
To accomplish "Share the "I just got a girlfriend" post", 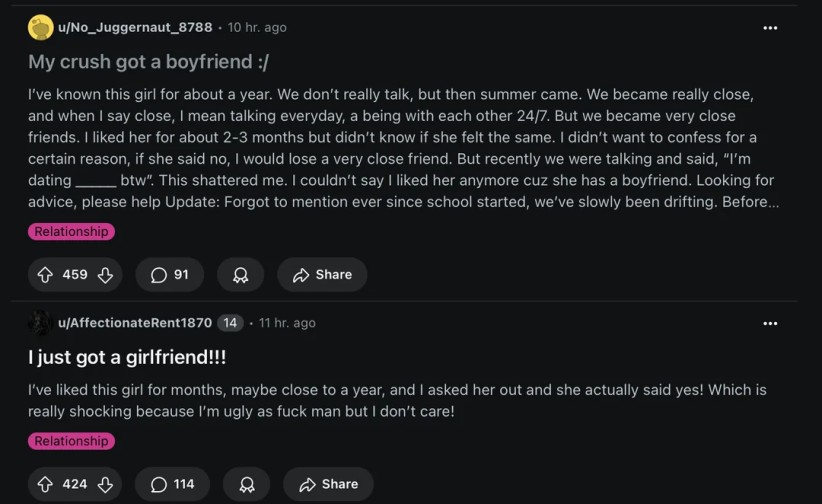I will [328, 484].
